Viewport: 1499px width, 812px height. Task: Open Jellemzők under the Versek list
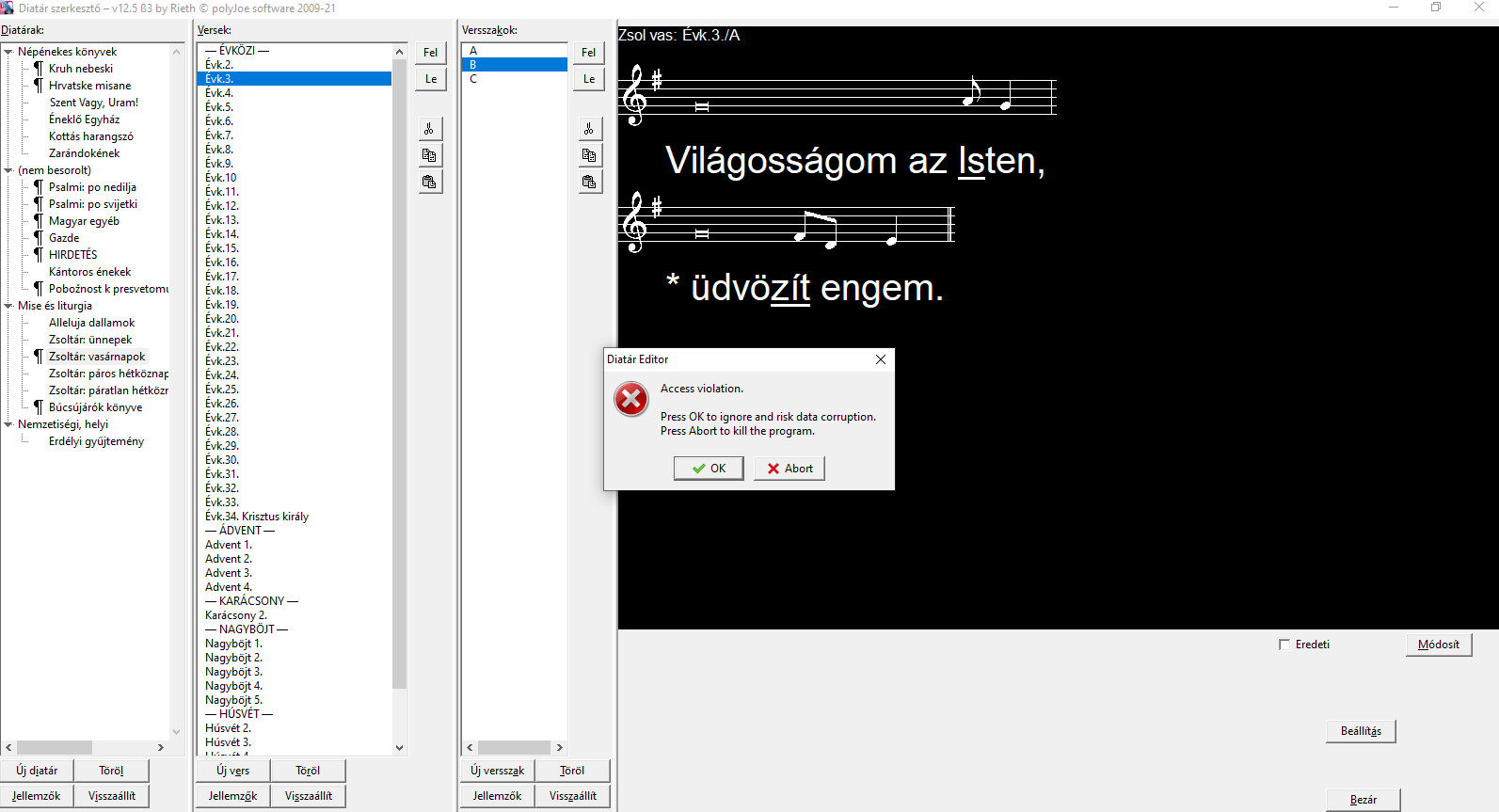232,796
